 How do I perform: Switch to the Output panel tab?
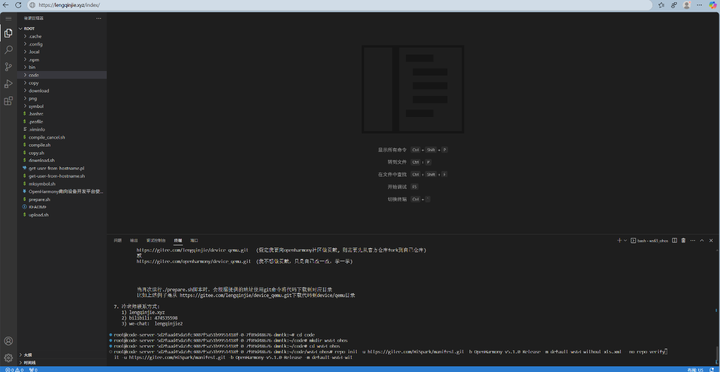(134, 240)
